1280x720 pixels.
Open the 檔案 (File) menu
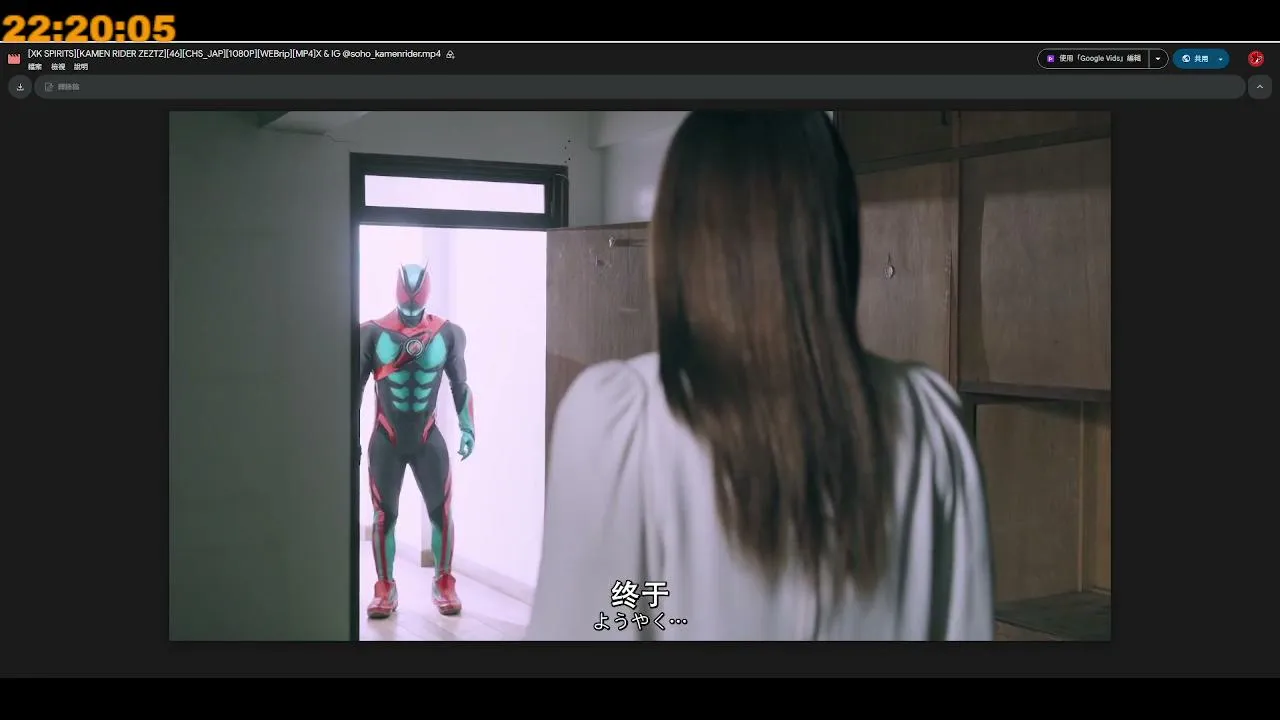click(x=35, y=67)
